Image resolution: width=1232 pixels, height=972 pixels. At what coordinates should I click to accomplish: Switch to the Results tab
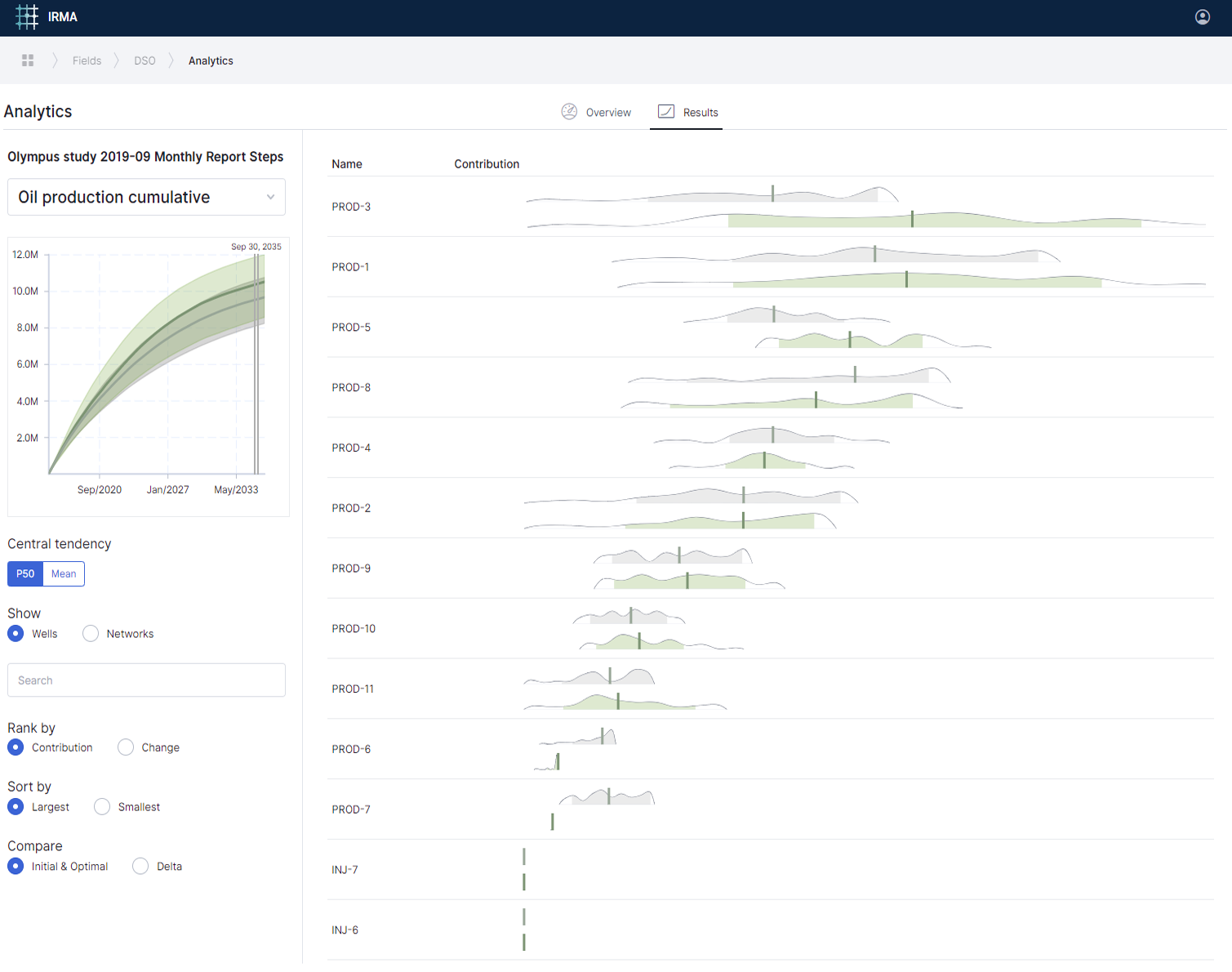coord(700,113)
